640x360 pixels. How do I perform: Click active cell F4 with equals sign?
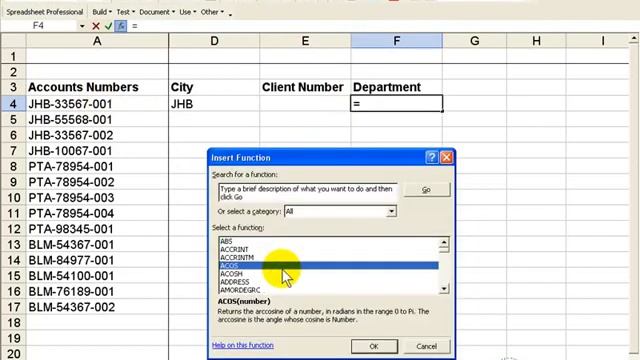(397, 104)
